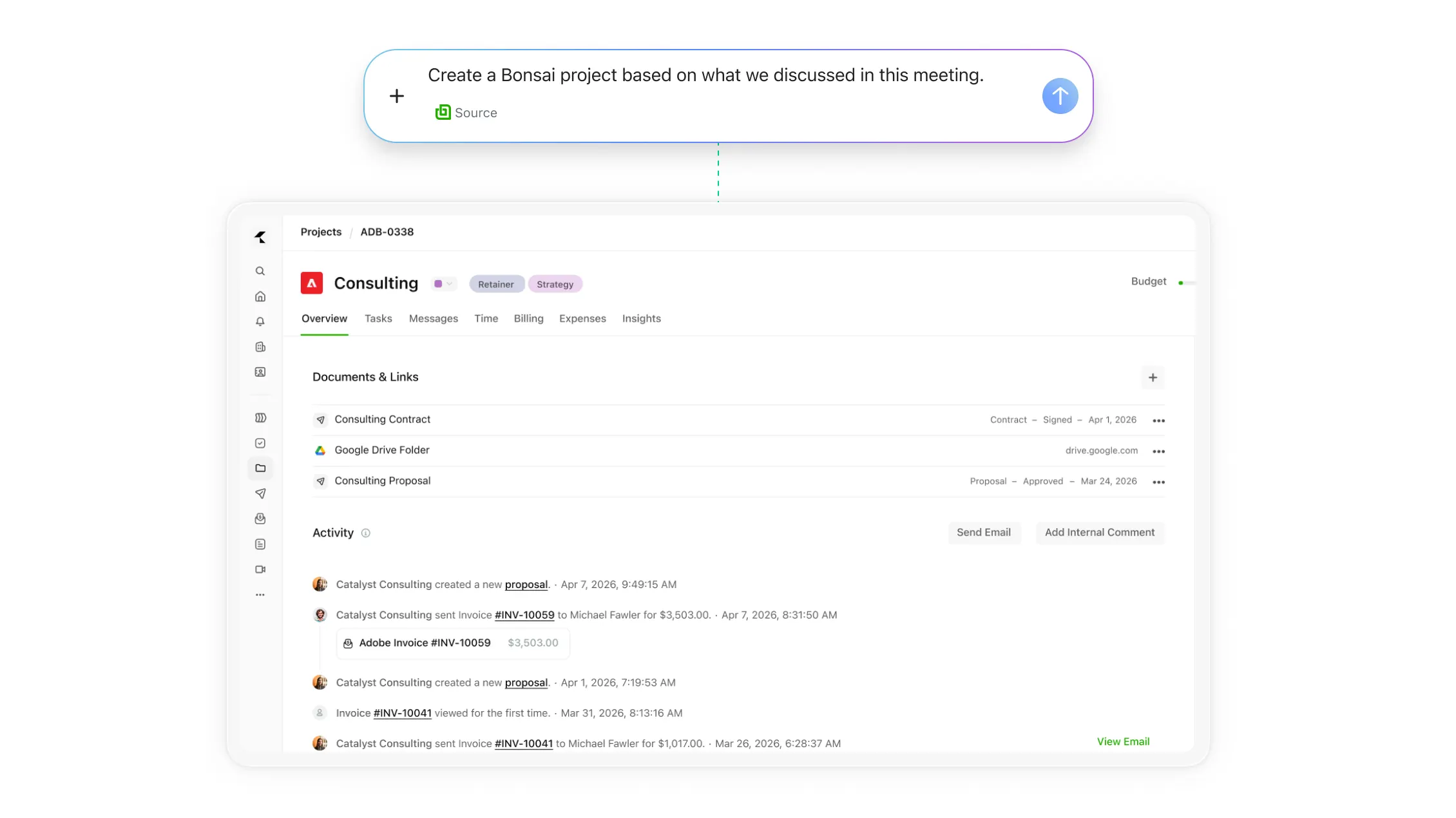Open Adobe Invoice #INV-10059 card
The height and width of the screenshot is (818, 1456).
coord(453,643)
